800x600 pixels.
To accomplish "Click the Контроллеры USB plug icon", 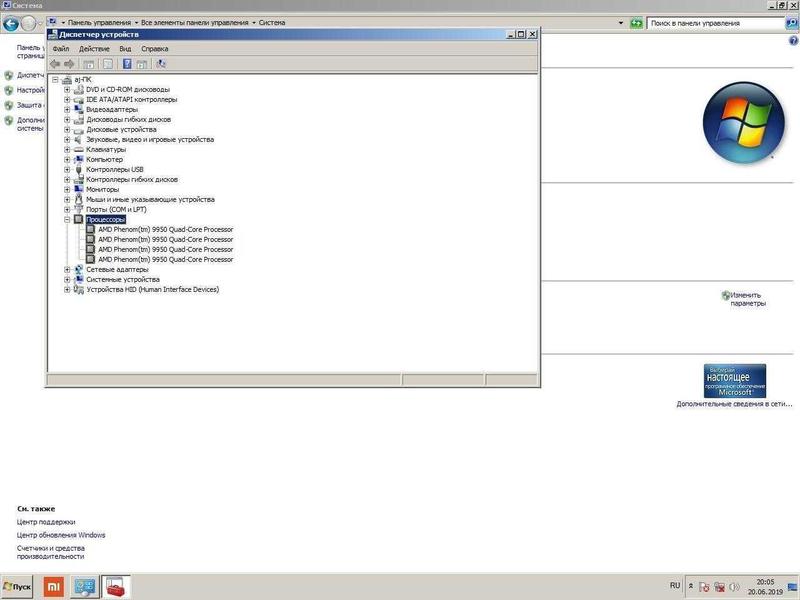I will point(79,169).
